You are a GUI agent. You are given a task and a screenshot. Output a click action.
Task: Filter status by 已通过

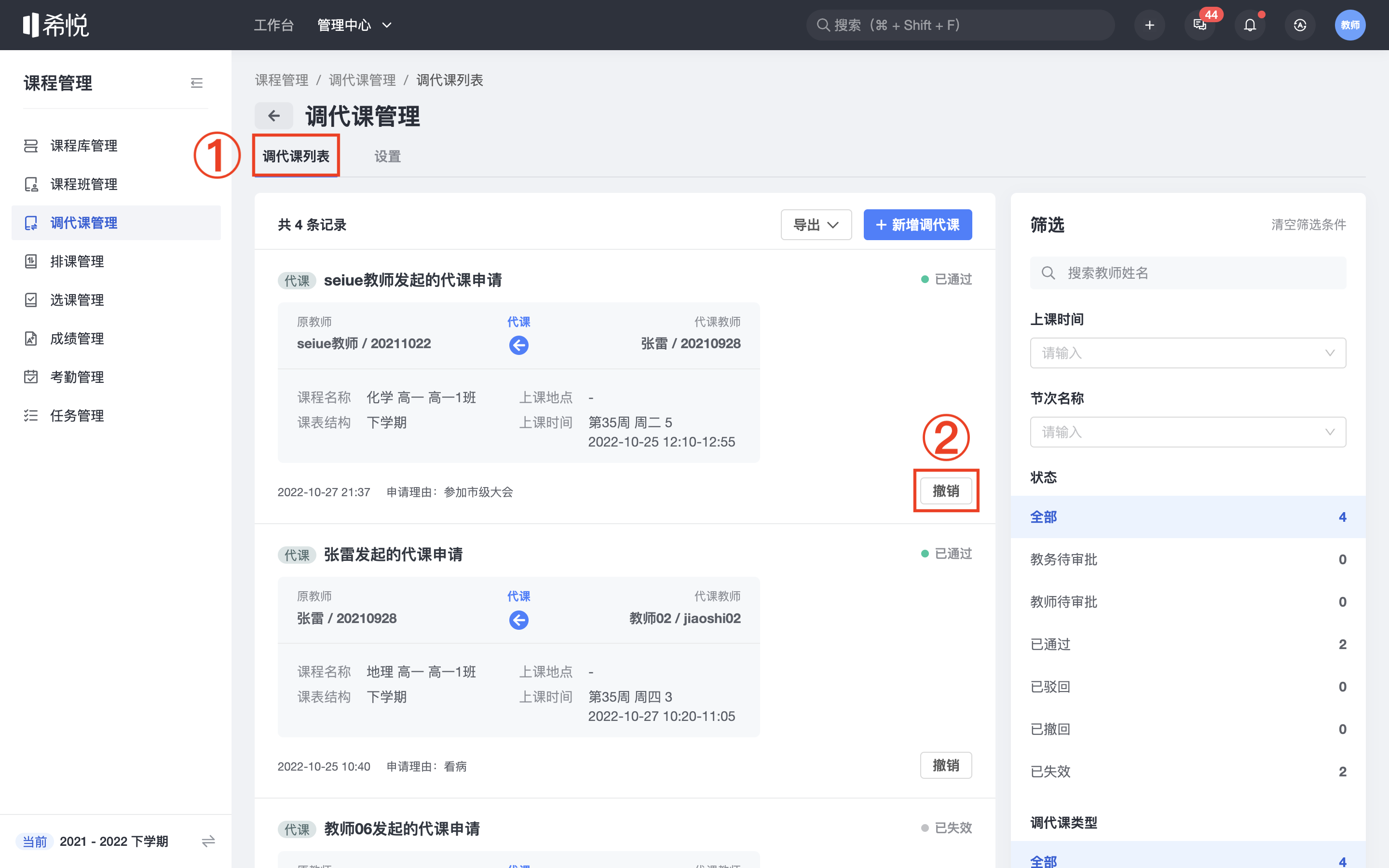pyautogui.click(x=1187, y=644)
